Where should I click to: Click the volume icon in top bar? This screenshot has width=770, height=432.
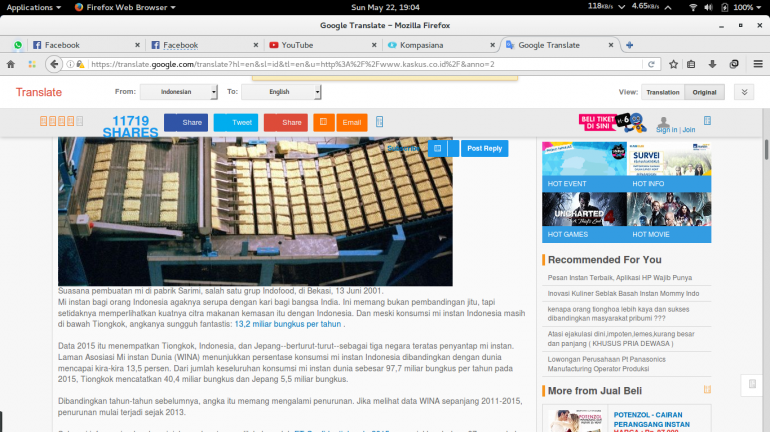[x=708, y=7]
